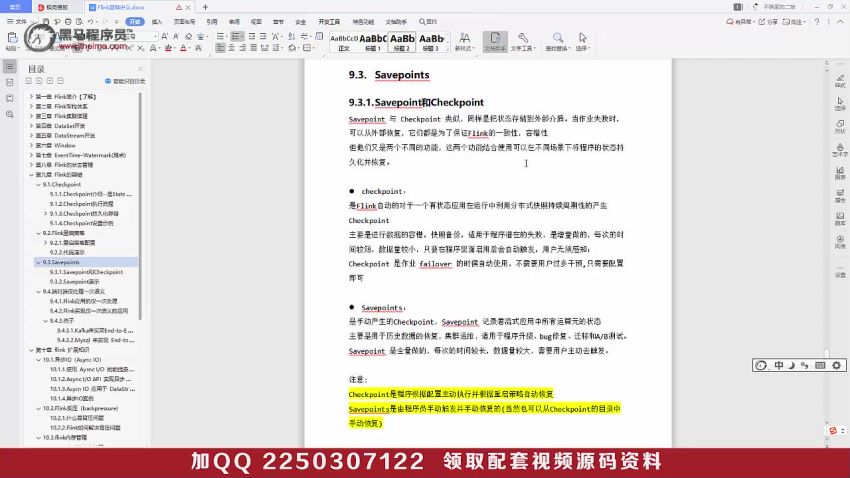Collapse the 9.1.Checkpoint tree node
Viewport: 850px width, 478px height.
(39, 185)
